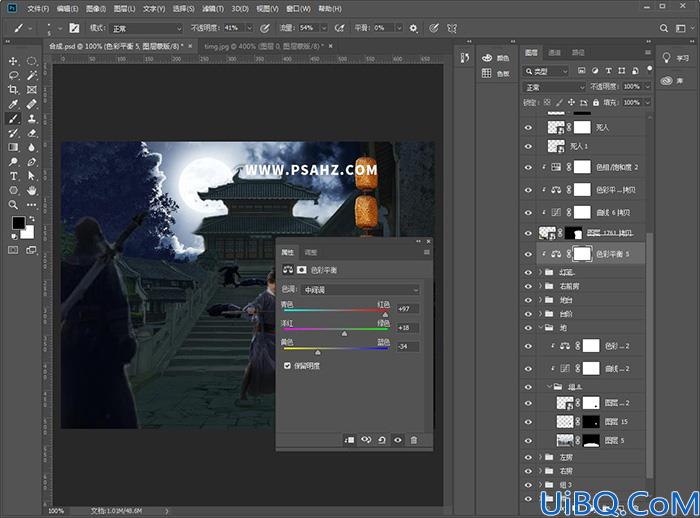Clip adjustment to layer in Properties panel
The height and width of the screenshot is (518, 700).
tap(350, 440)
